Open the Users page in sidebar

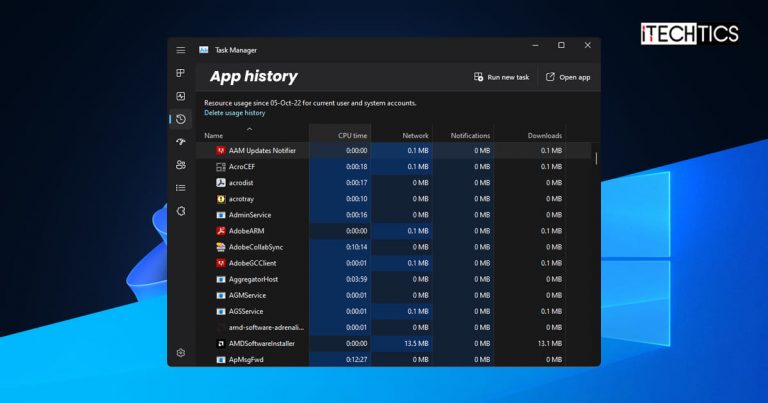[x=181, y=165]
